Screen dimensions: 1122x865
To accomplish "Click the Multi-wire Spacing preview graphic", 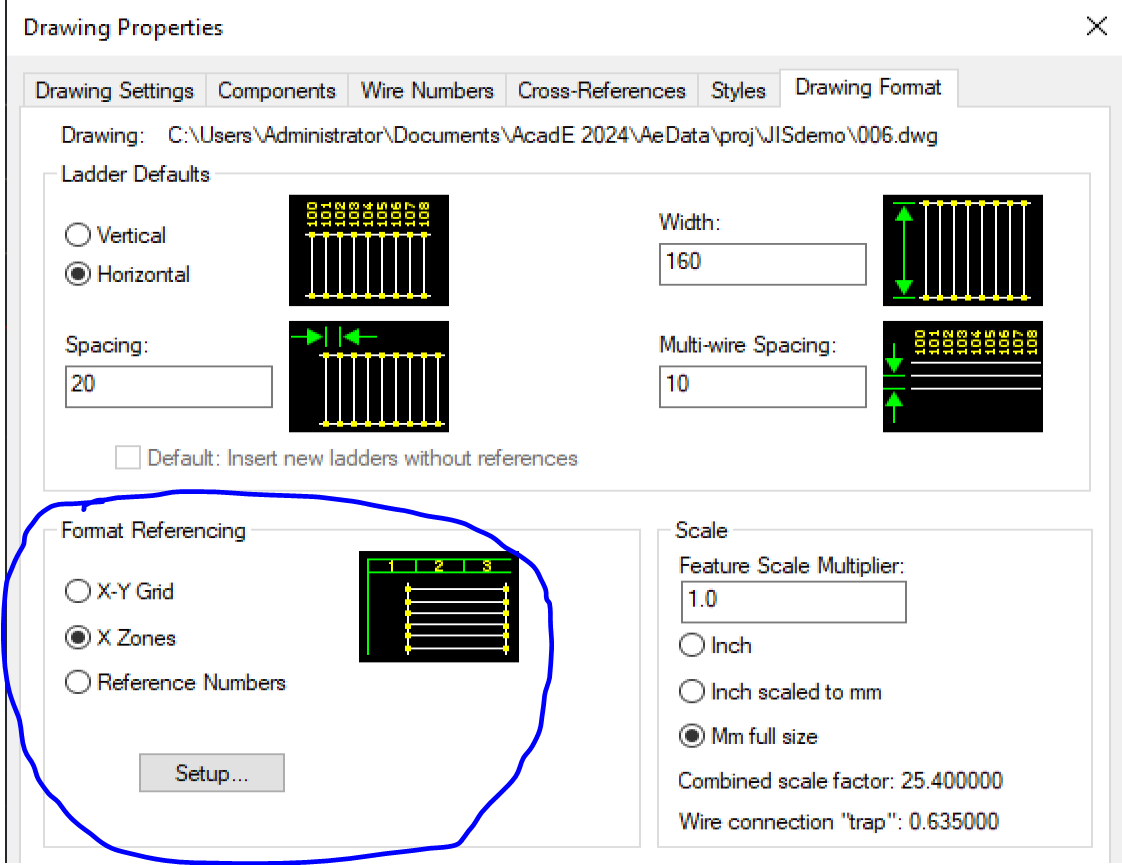I will point(962,377).
